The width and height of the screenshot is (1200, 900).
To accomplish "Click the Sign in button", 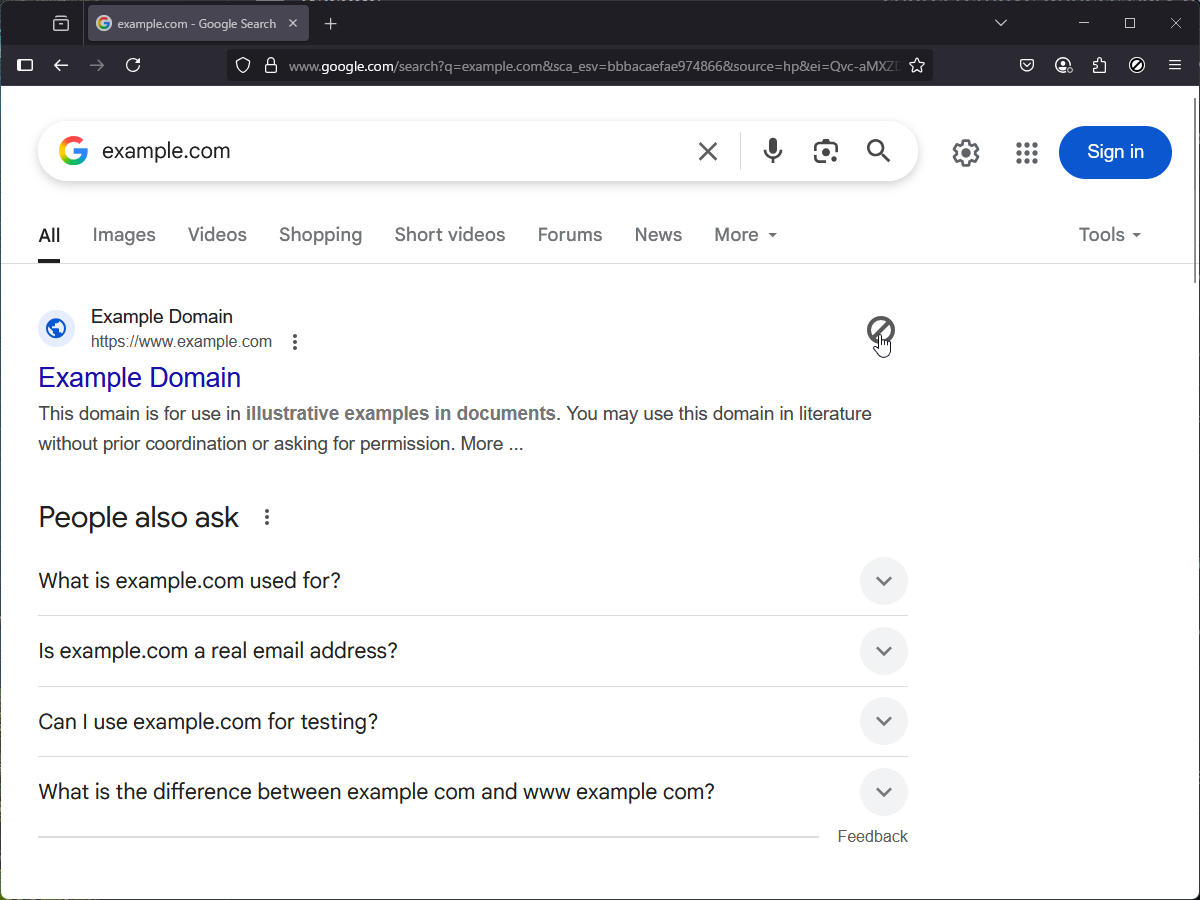I will coord(1115,152).
